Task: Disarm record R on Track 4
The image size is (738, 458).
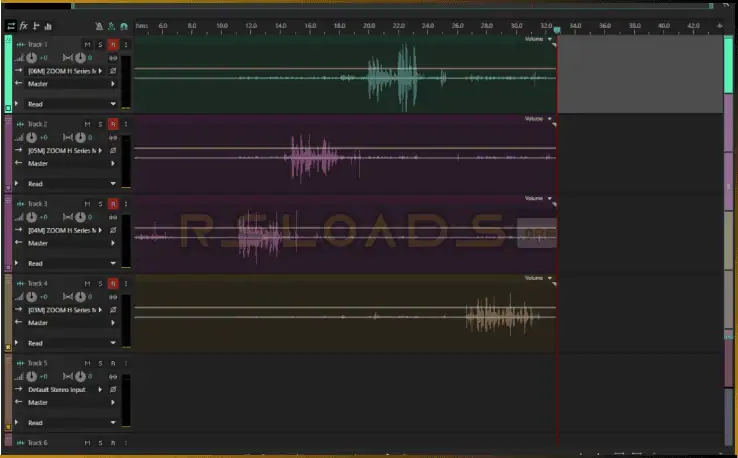Action: click(113, 283)
